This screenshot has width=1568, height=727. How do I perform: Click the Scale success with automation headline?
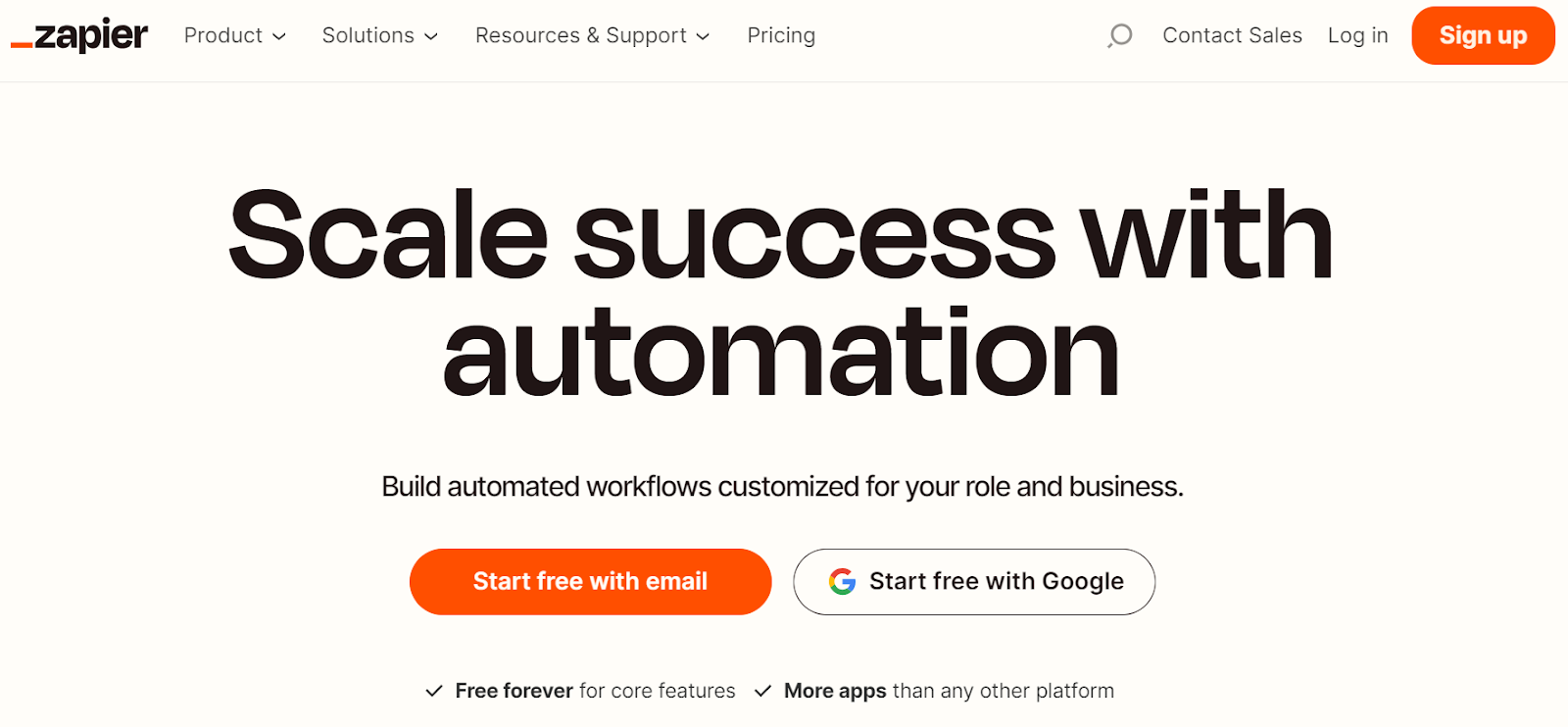781,293
